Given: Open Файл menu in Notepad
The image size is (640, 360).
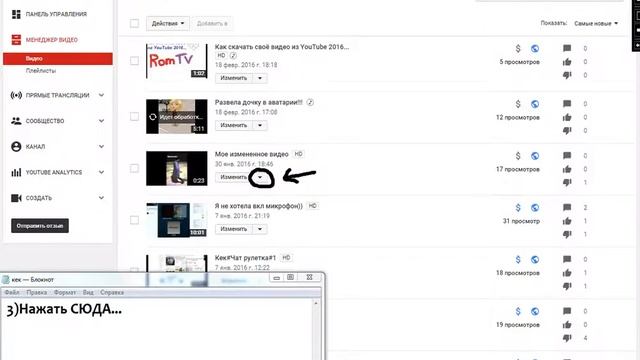Looking at the screenshot, I should tap(12, 293).
